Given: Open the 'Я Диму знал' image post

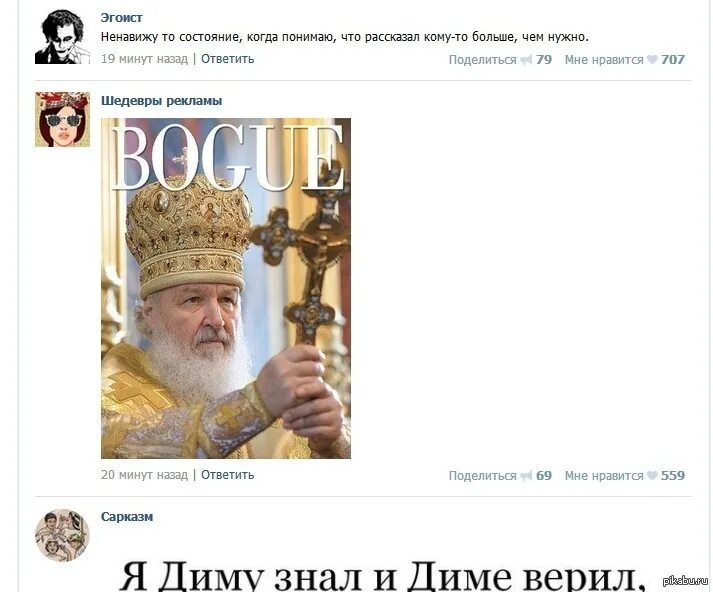Looking at the screenshot, I should 382,576.
